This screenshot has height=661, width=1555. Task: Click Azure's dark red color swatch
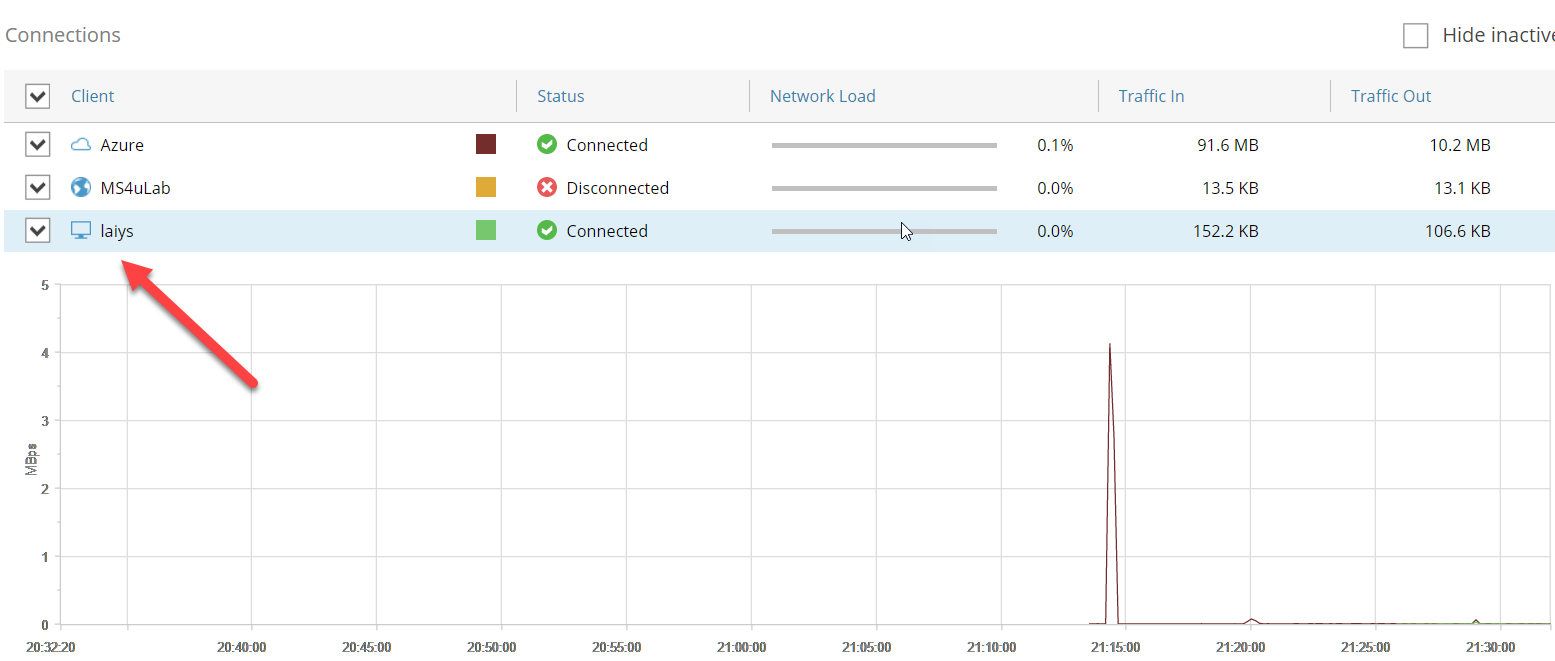486,145
